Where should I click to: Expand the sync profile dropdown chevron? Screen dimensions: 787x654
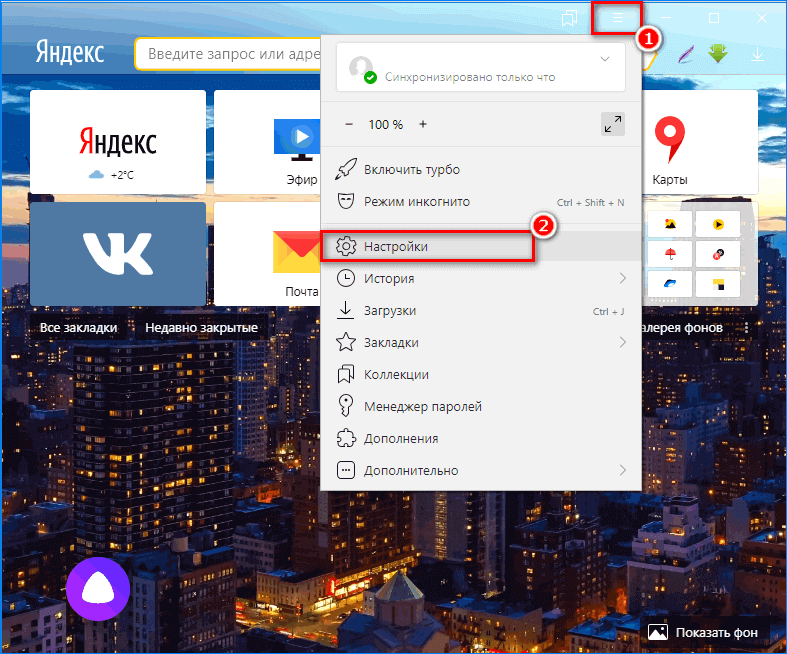[x=605, y=59]
